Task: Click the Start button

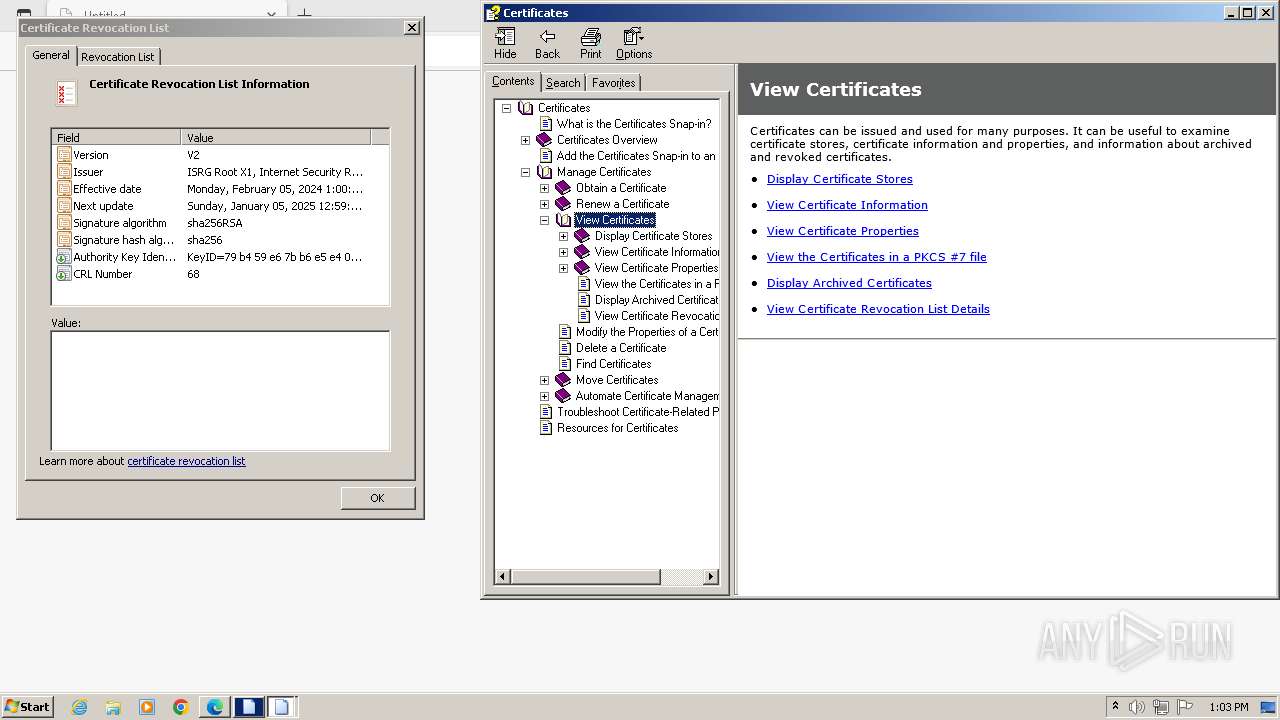Action: [x=28, y=707]
